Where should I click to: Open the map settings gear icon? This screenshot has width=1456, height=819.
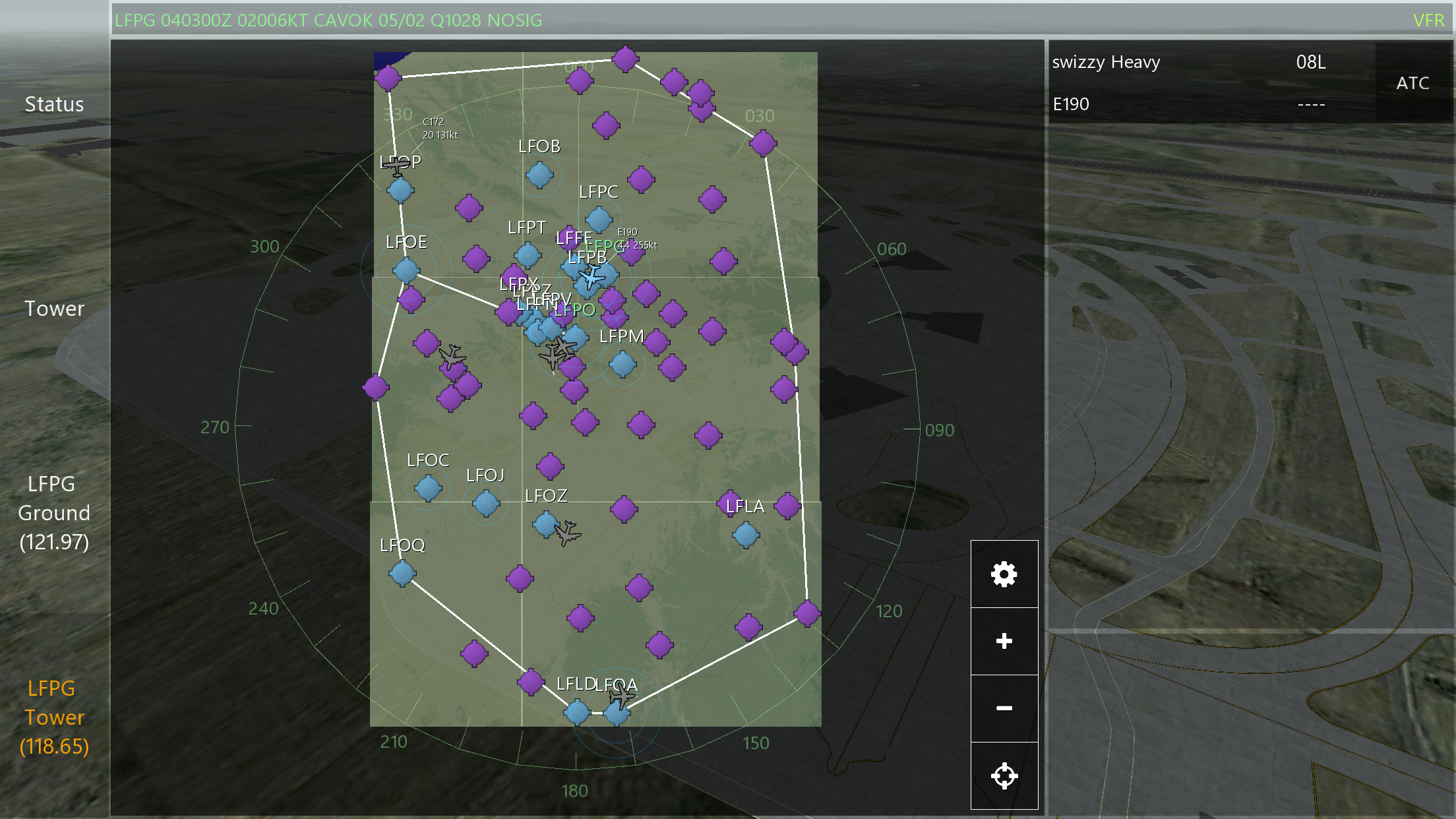pos(1004,574)
